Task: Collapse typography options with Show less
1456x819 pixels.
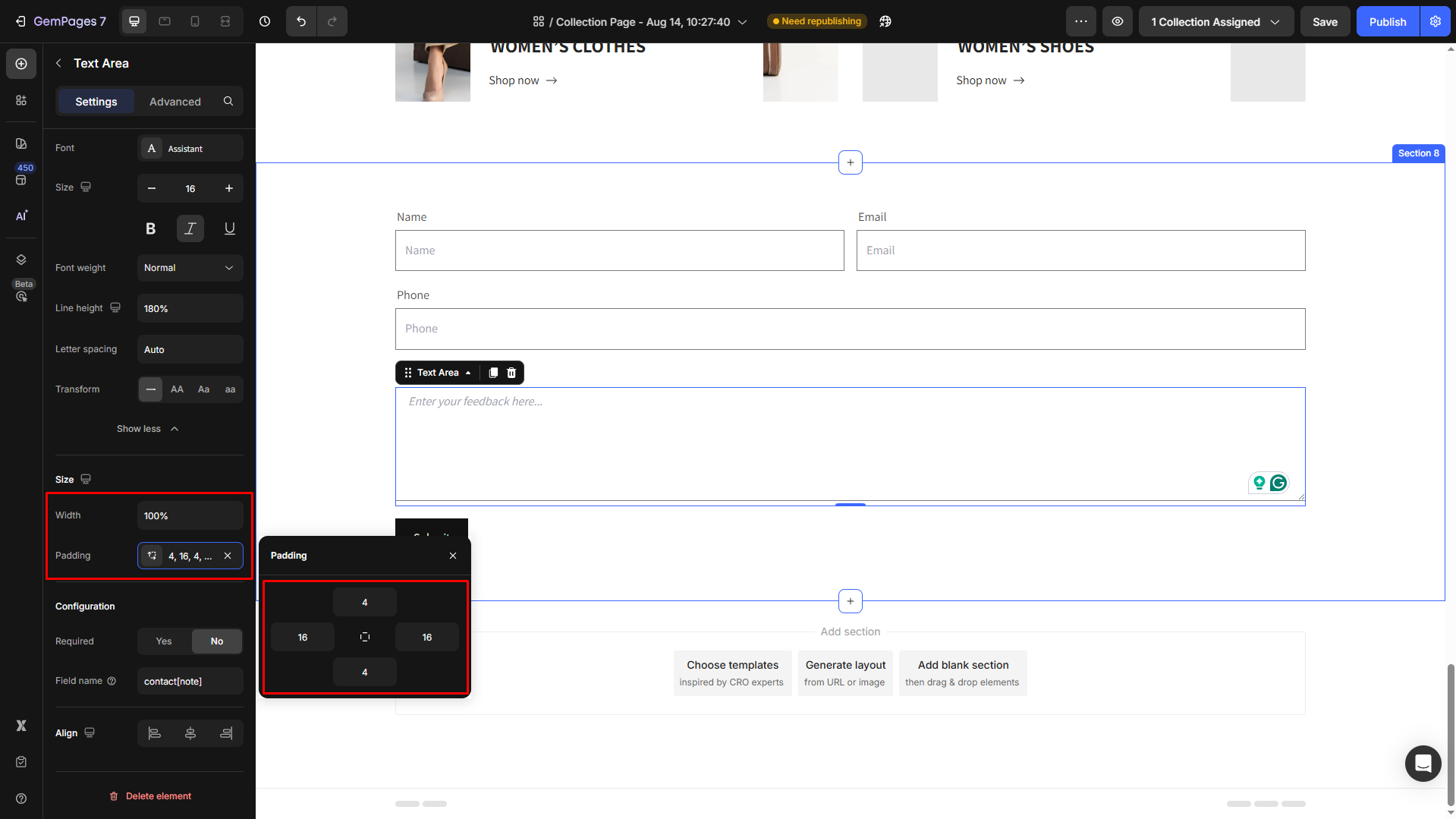Action: click(148, 429)
